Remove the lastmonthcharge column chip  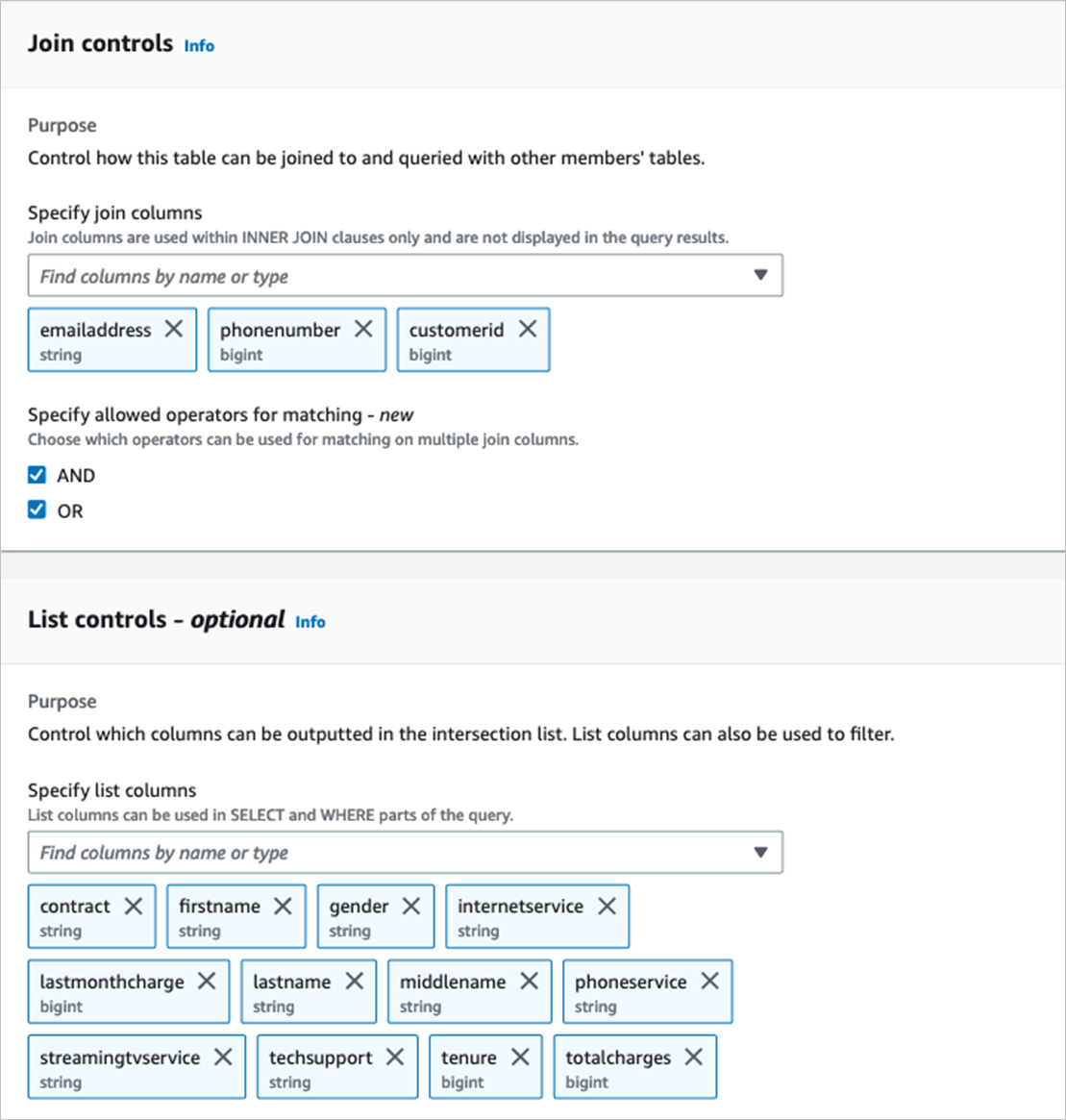pyautogui.click(x=207, y=981)
